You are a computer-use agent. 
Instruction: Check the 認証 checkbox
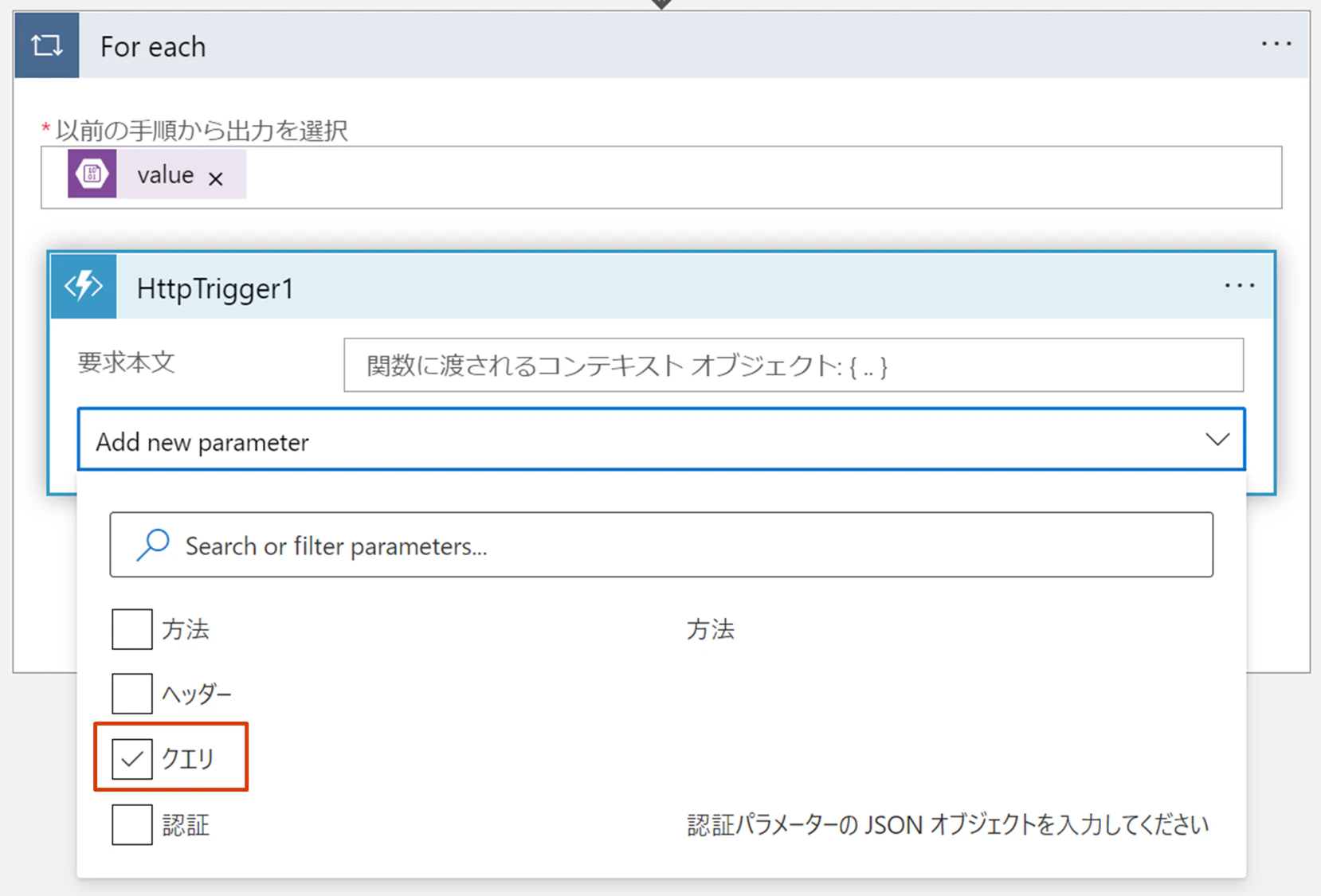[x=132, y=824]
